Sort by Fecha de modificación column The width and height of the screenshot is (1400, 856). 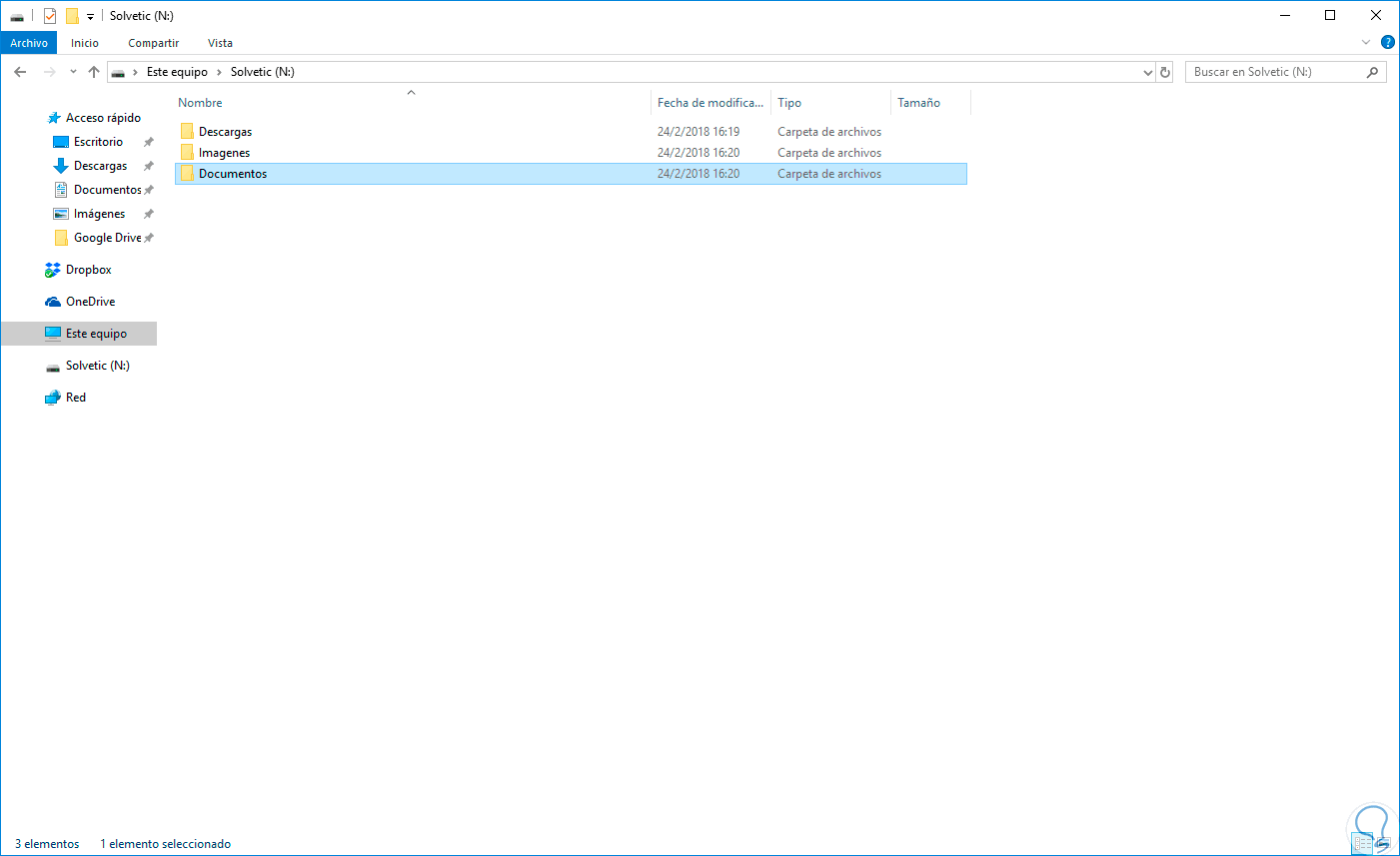710,103
